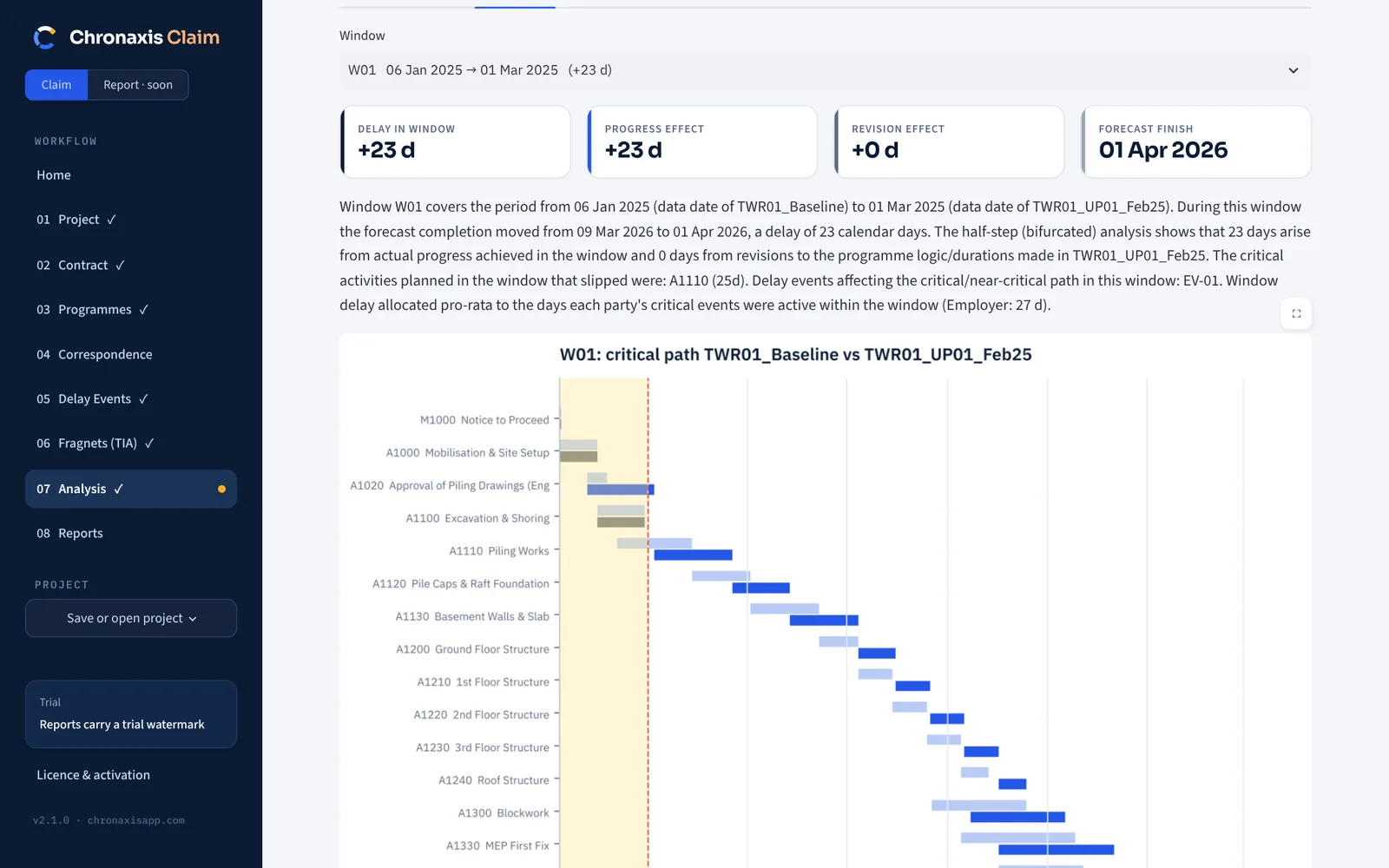1389x868 pixels.
Task: Open the 03 Programmes step
Action: tap(131, 310)
